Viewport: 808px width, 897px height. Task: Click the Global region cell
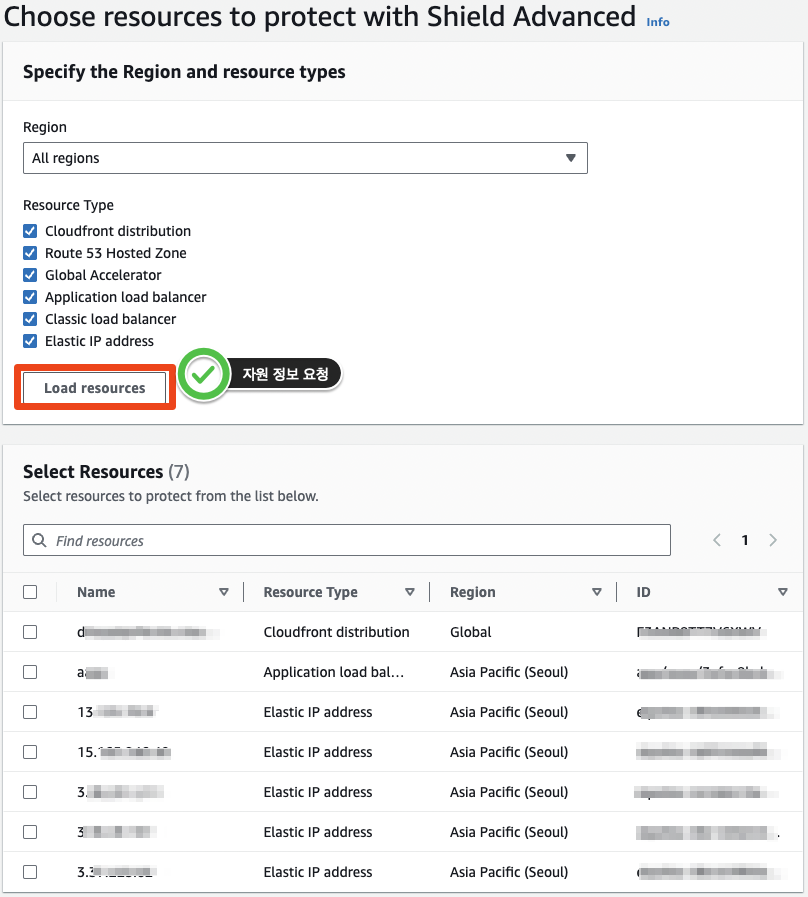[470, 632]
